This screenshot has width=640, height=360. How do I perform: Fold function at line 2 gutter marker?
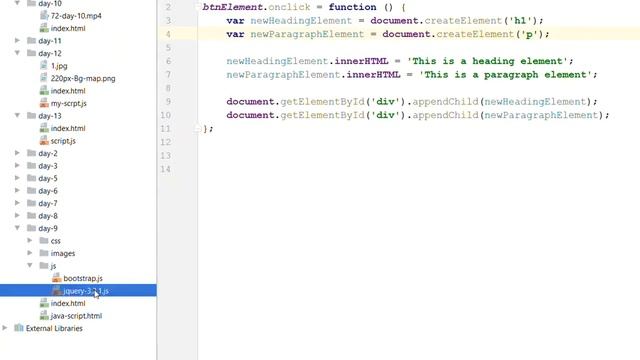tap(198, 7)
